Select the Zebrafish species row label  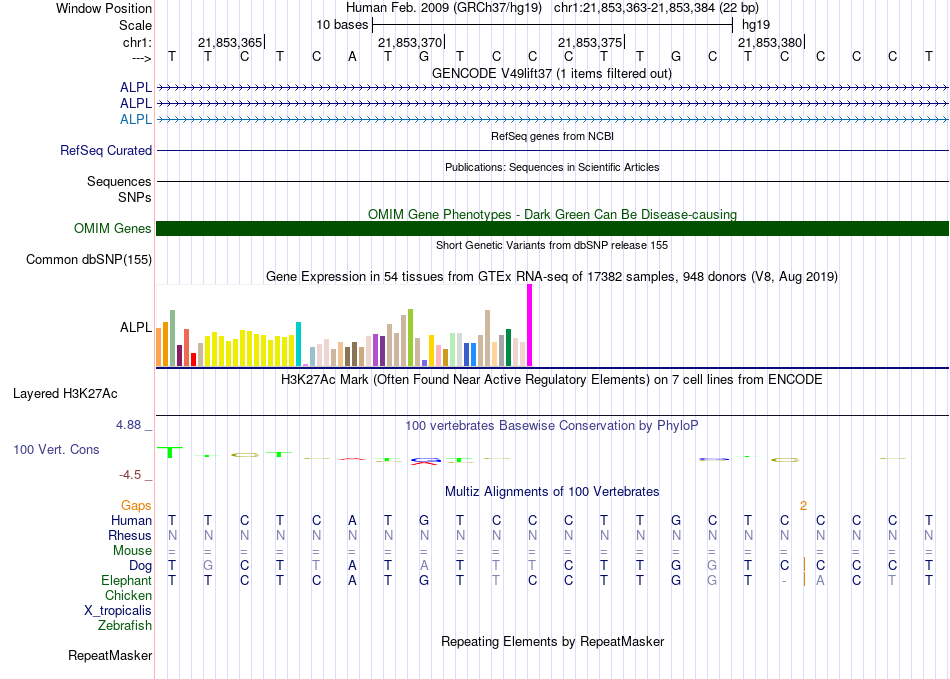click(x=125, y=626)
